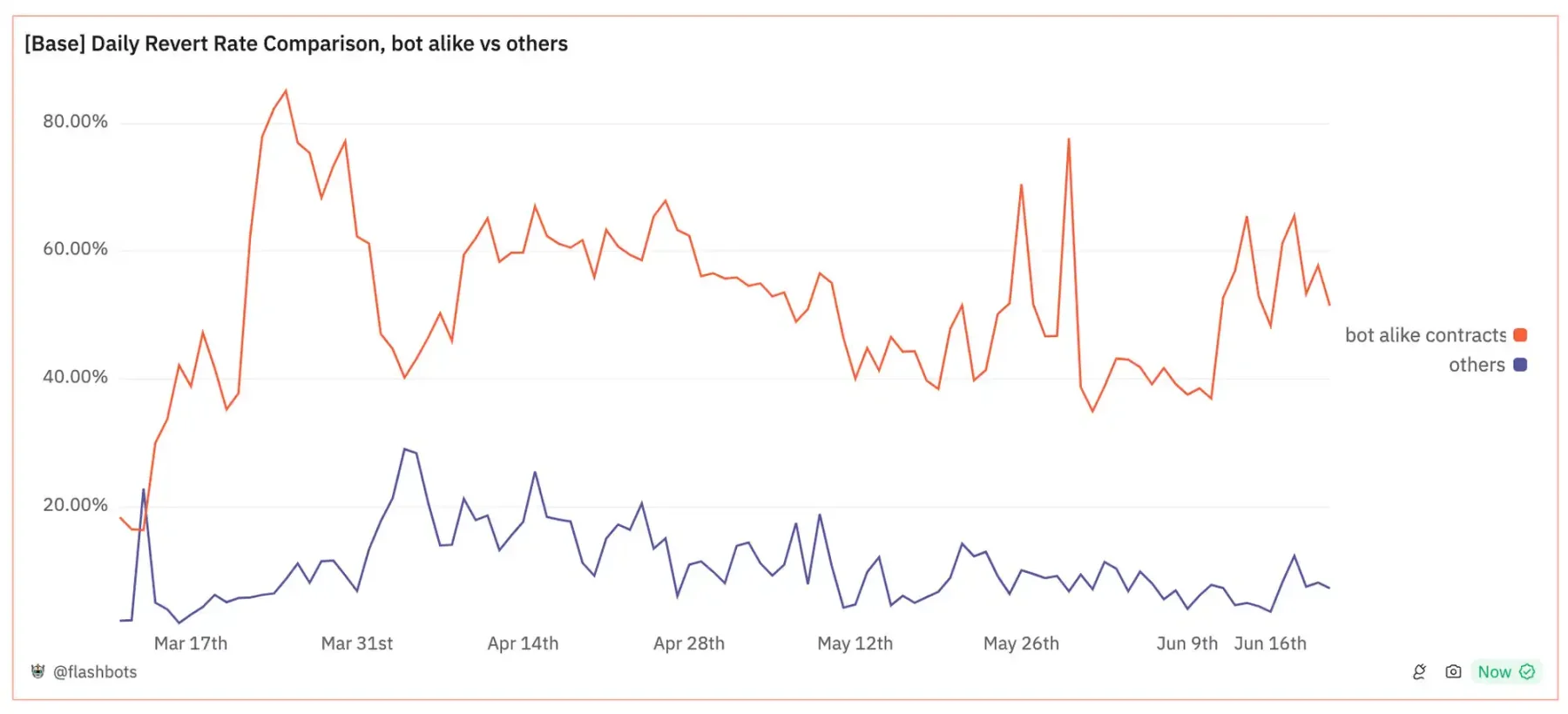Toggle the others series legend label
This screenshot has height=714, width=1568.
tap(1477, 365)
